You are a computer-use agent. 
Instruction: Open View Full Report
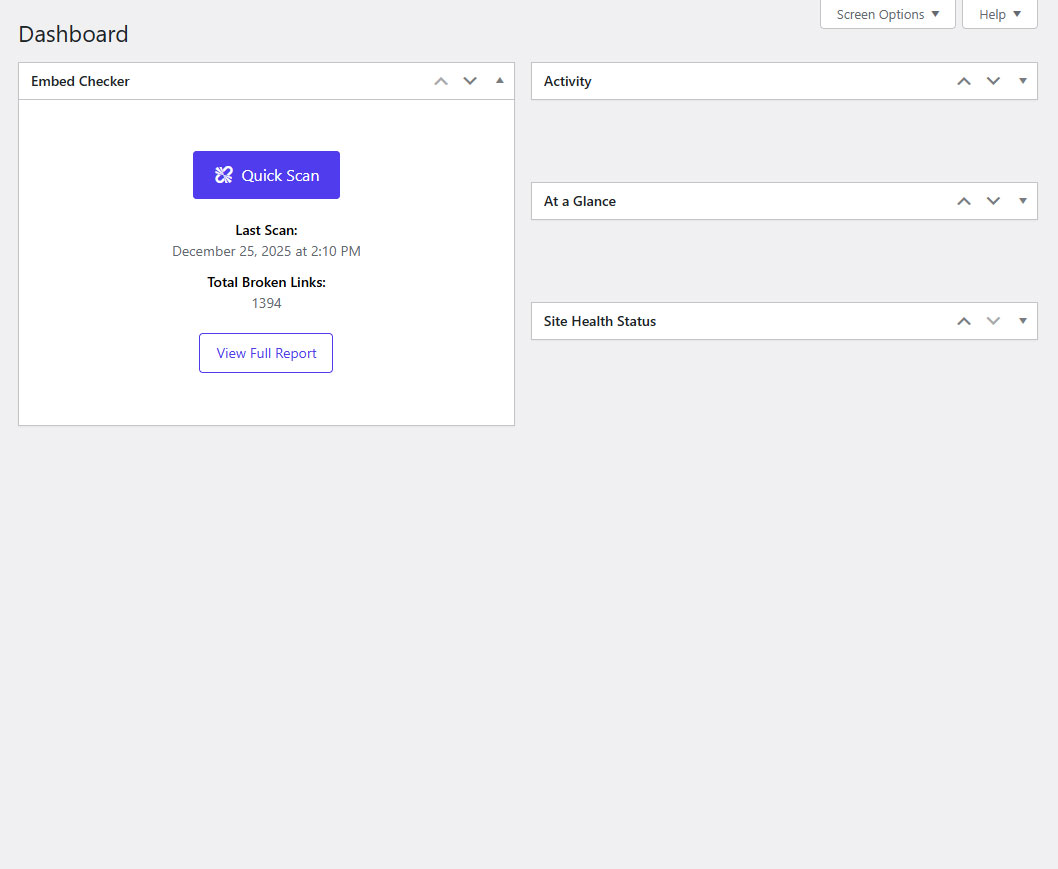click(266, 353)
